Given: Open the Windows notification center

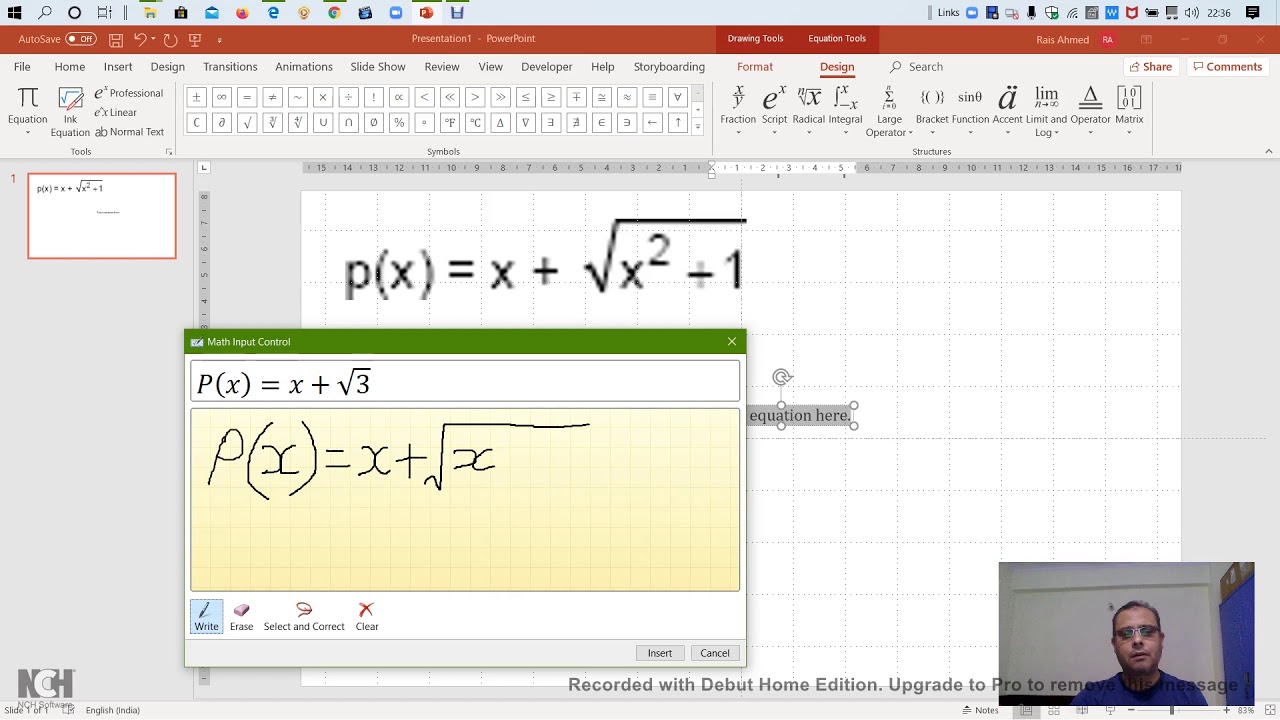Looking at the screenshot, I should click(1253, 13).
